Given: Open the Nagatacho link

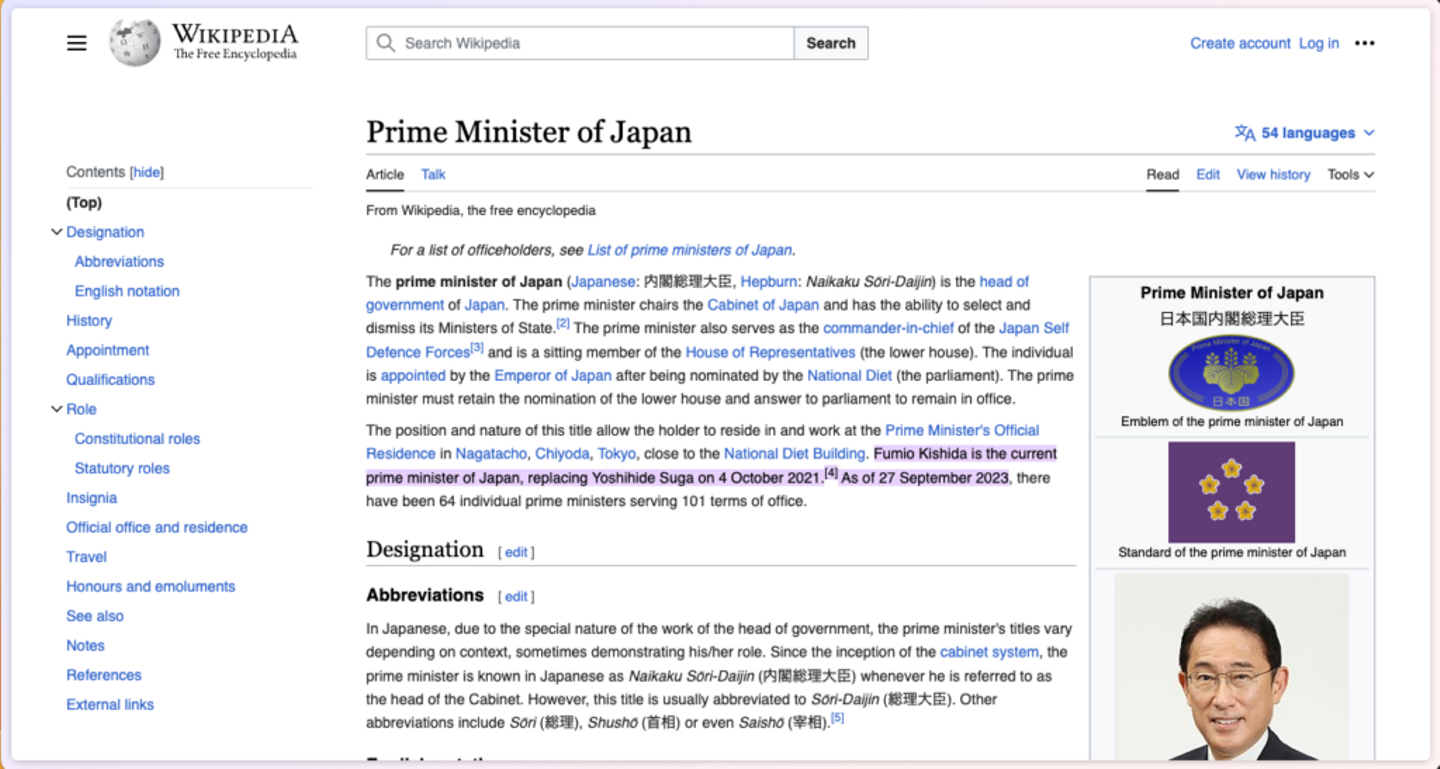Looking at the screenshot, I should click(x=491, y=453).
